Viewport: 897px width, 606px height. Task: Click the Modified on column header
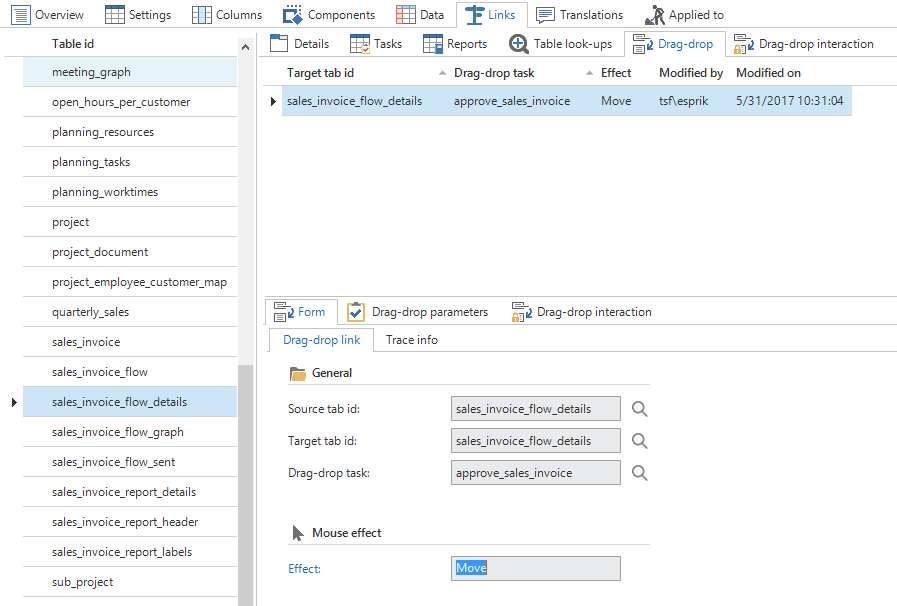coord(768,73)
